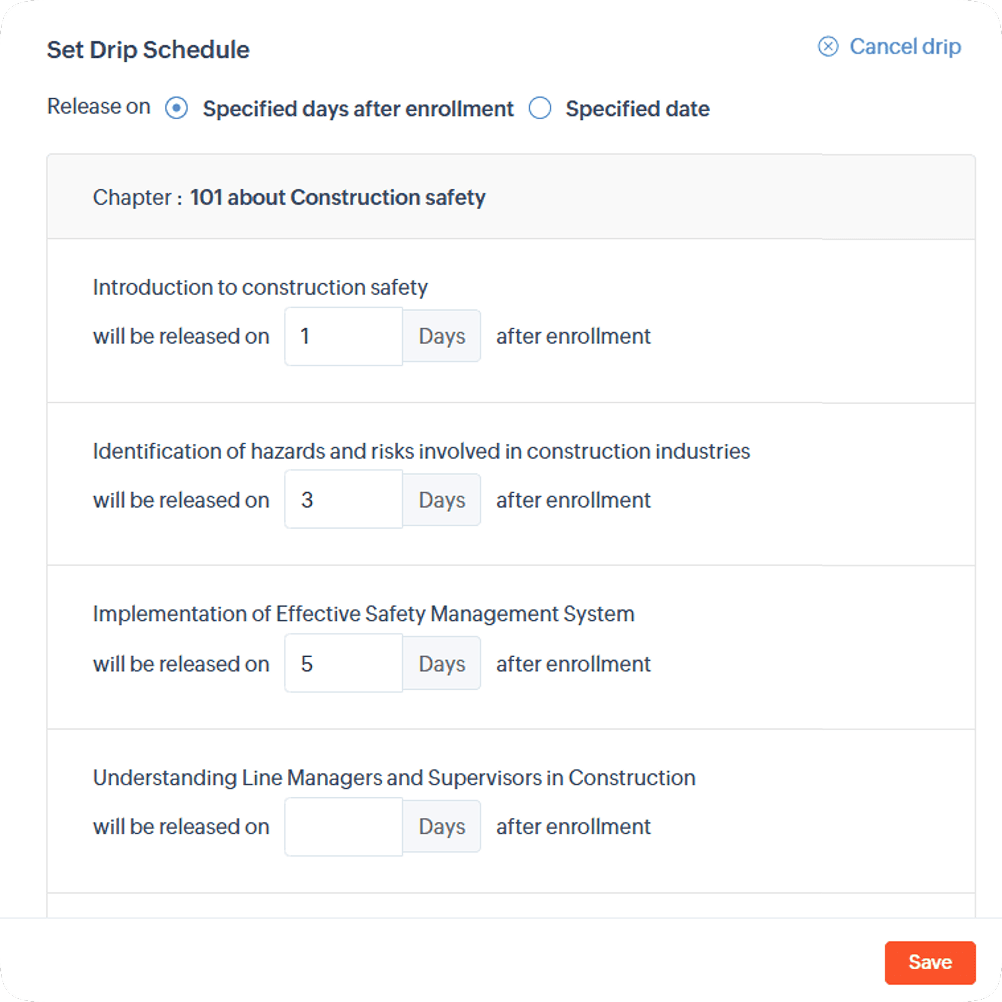Focus days field for Introduction to construction safety

click(344, 336)
